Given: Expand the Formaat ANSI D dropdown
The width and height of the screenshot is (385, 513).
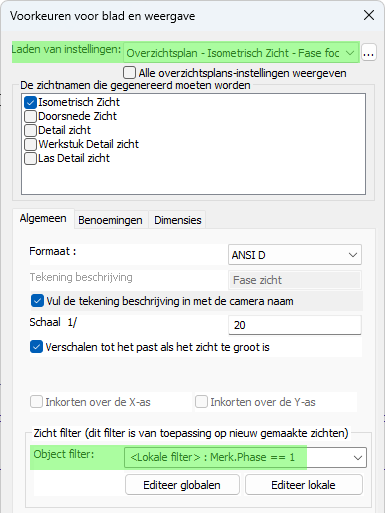Looking at the screenshot, I should click(295, 255).
